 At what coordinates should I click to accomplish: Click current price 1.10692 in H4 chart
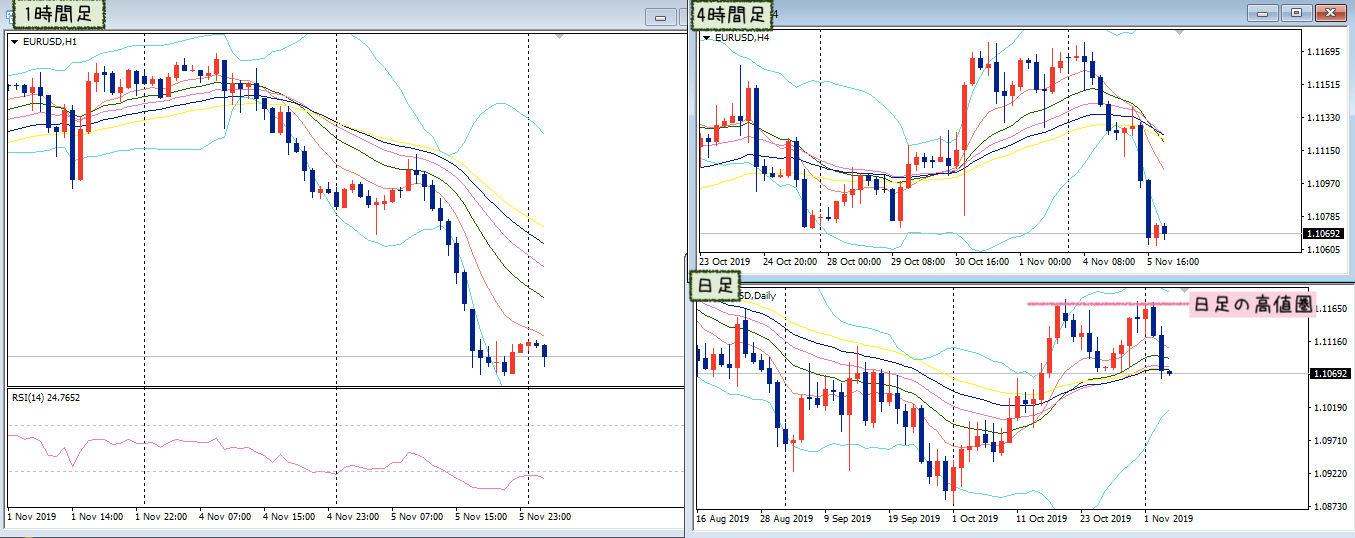coord(1324,233)
